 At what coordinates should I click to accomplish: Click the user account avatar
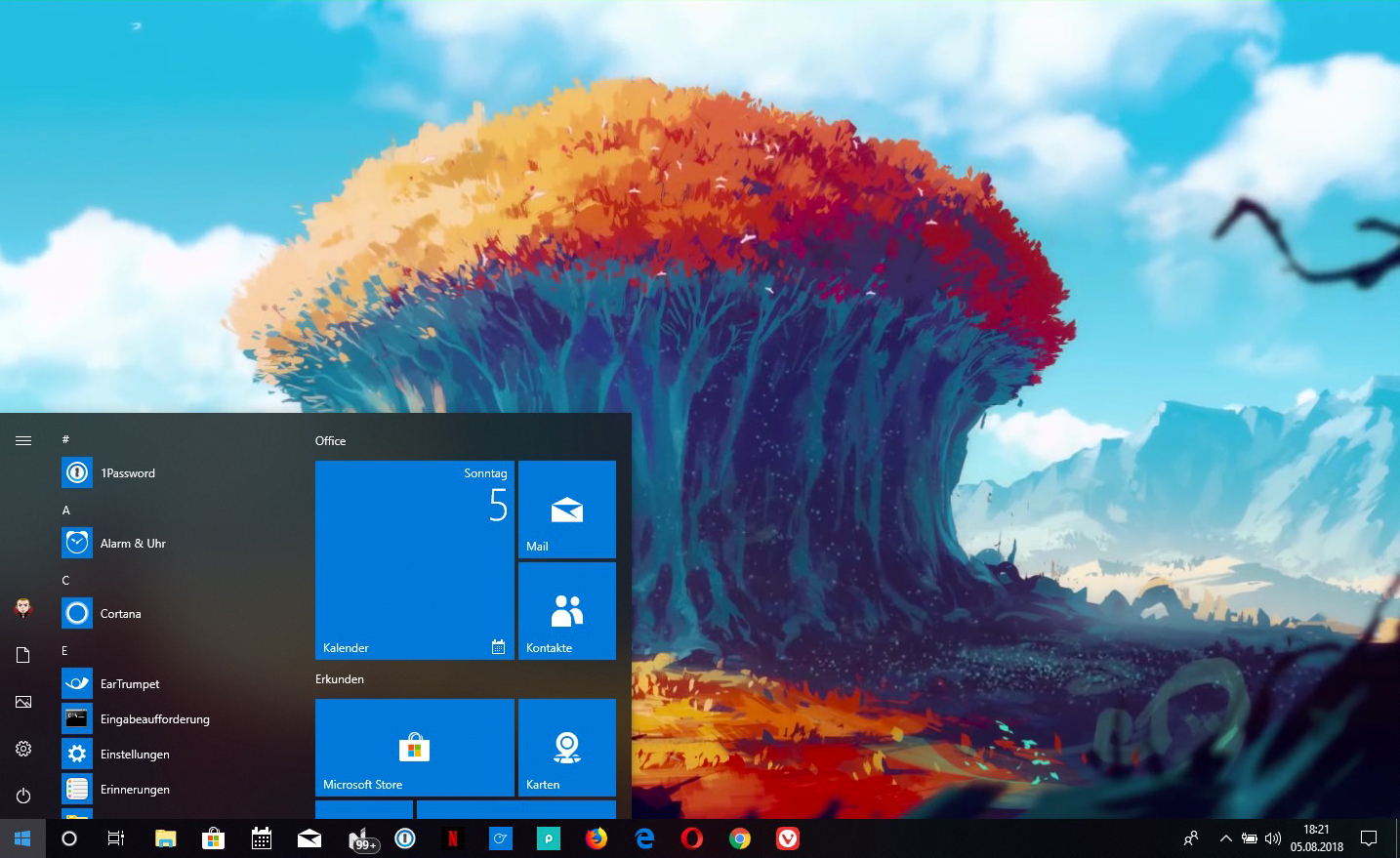tap(23, 608)
